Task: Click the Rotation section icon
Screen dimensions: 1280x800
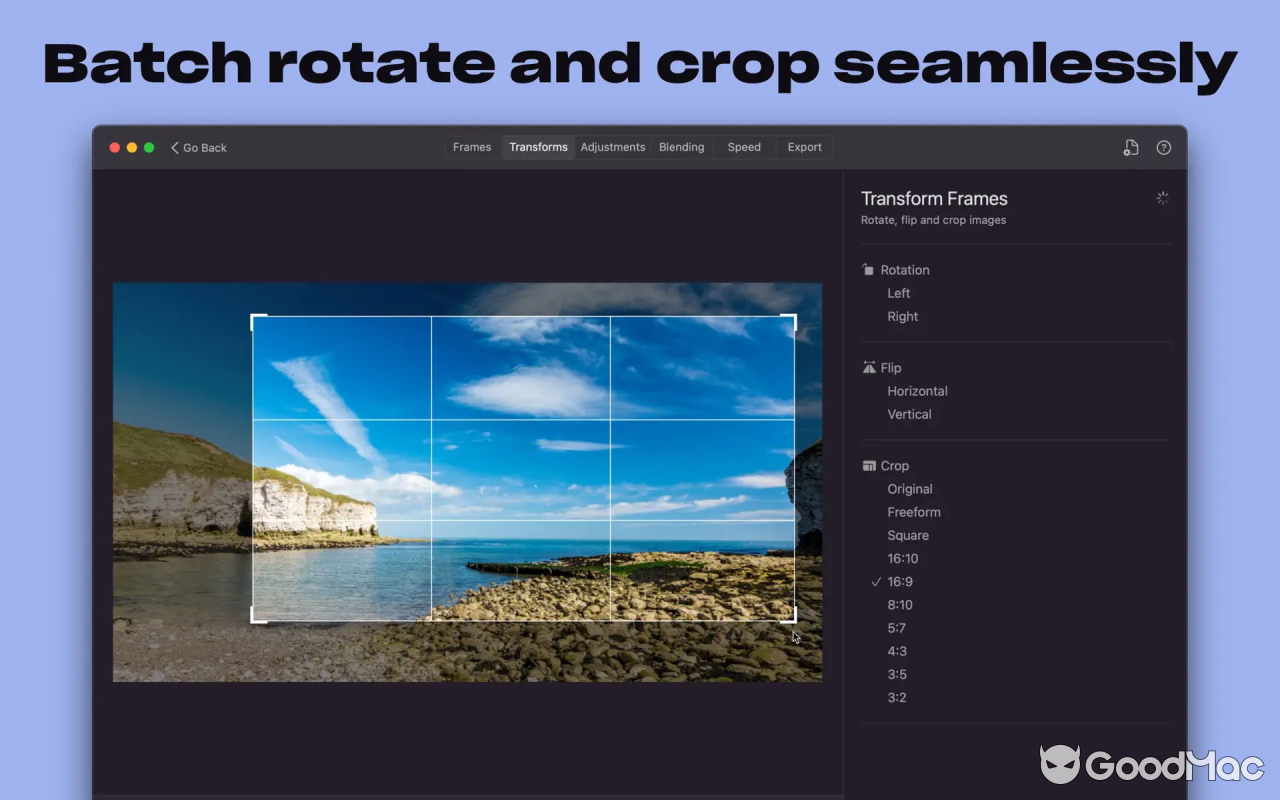Action: click(868, 270)
